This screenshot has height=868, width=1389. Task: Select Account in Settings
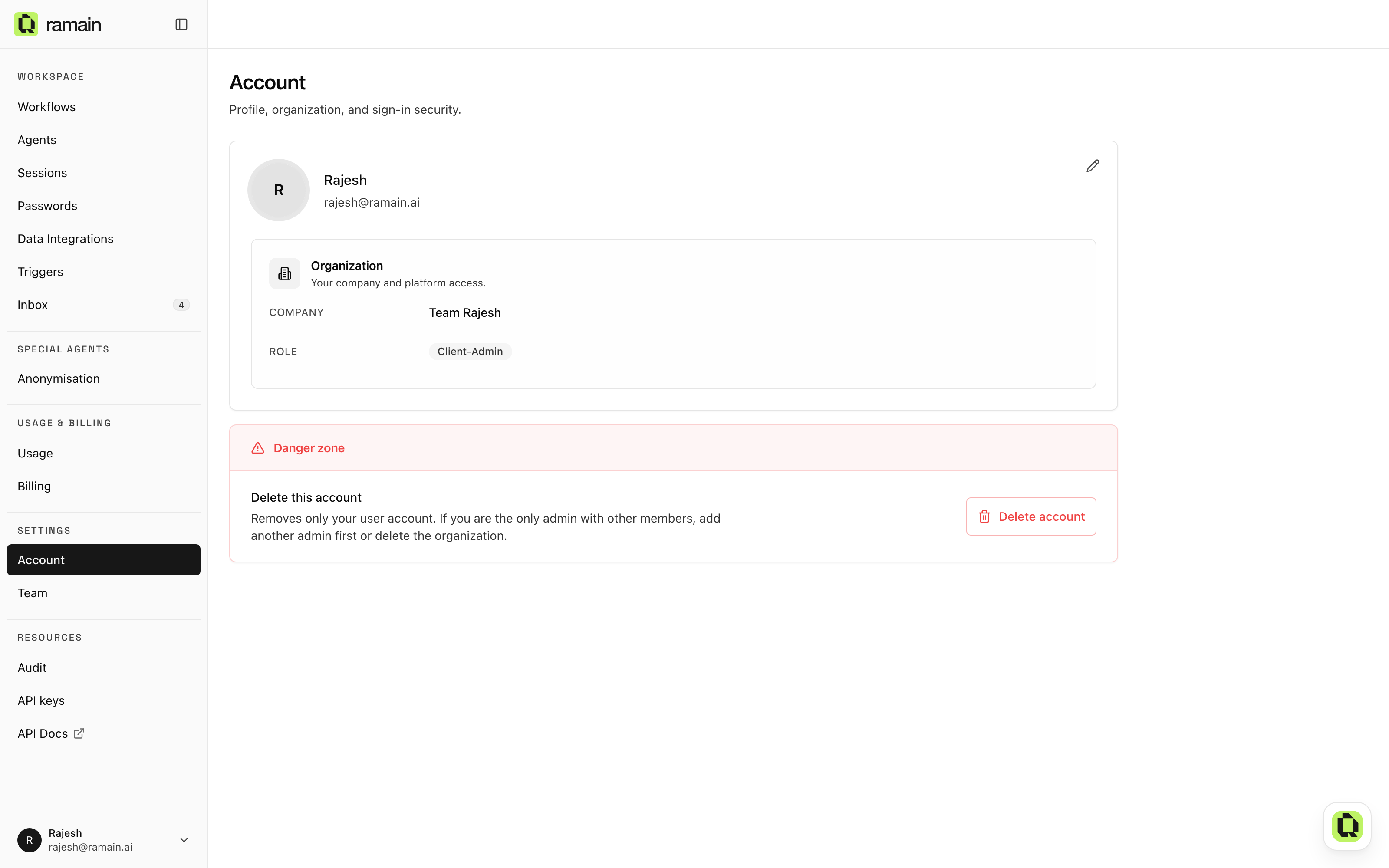pos(103,560)
